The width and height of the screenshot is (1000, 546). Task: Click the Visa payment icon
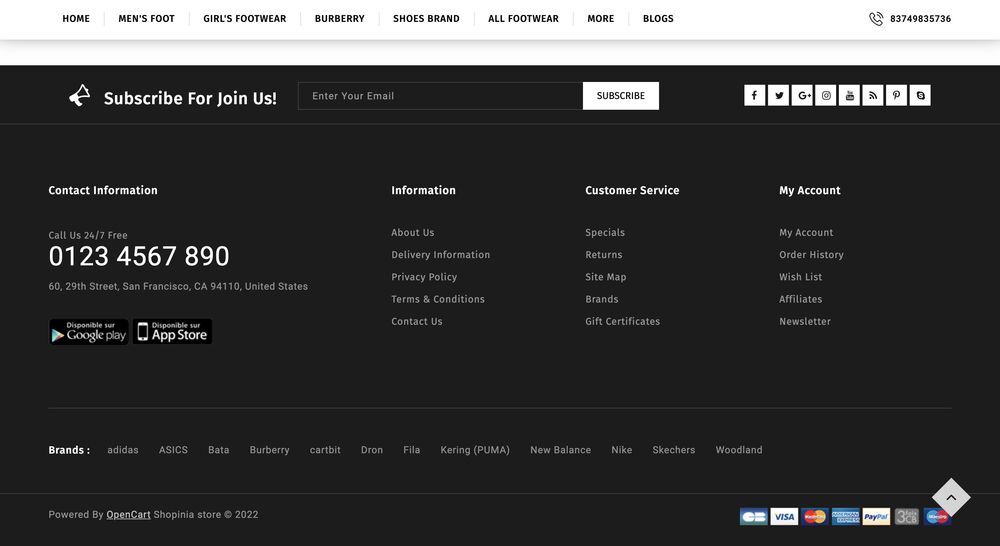coord(784,517)
